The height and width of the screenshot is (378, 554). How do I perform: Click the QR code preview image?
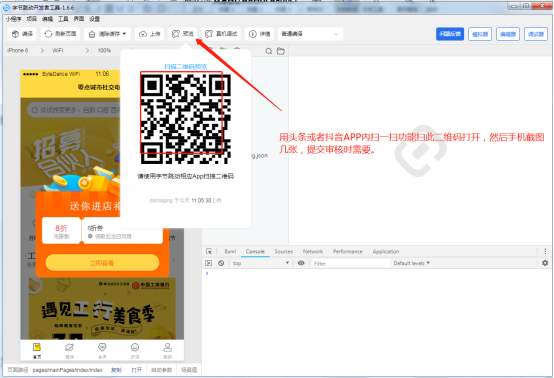coord(185,119)
